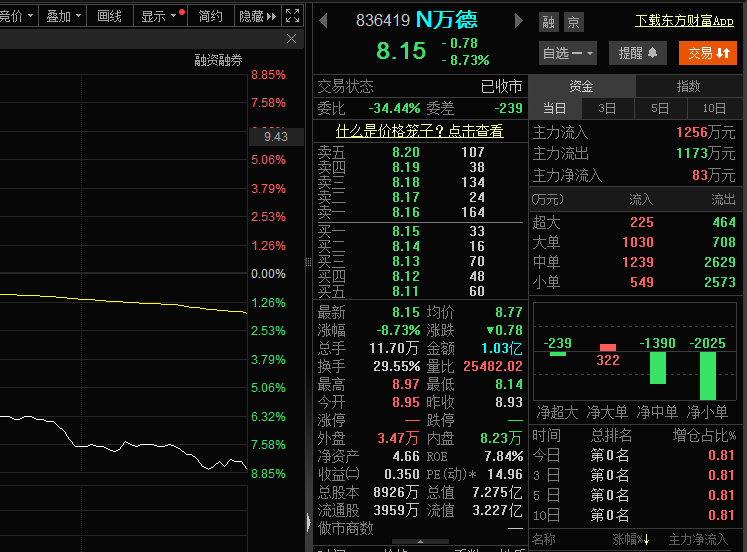Select the 10日 fund flow period
747x552 pixels.
[714, 109]
